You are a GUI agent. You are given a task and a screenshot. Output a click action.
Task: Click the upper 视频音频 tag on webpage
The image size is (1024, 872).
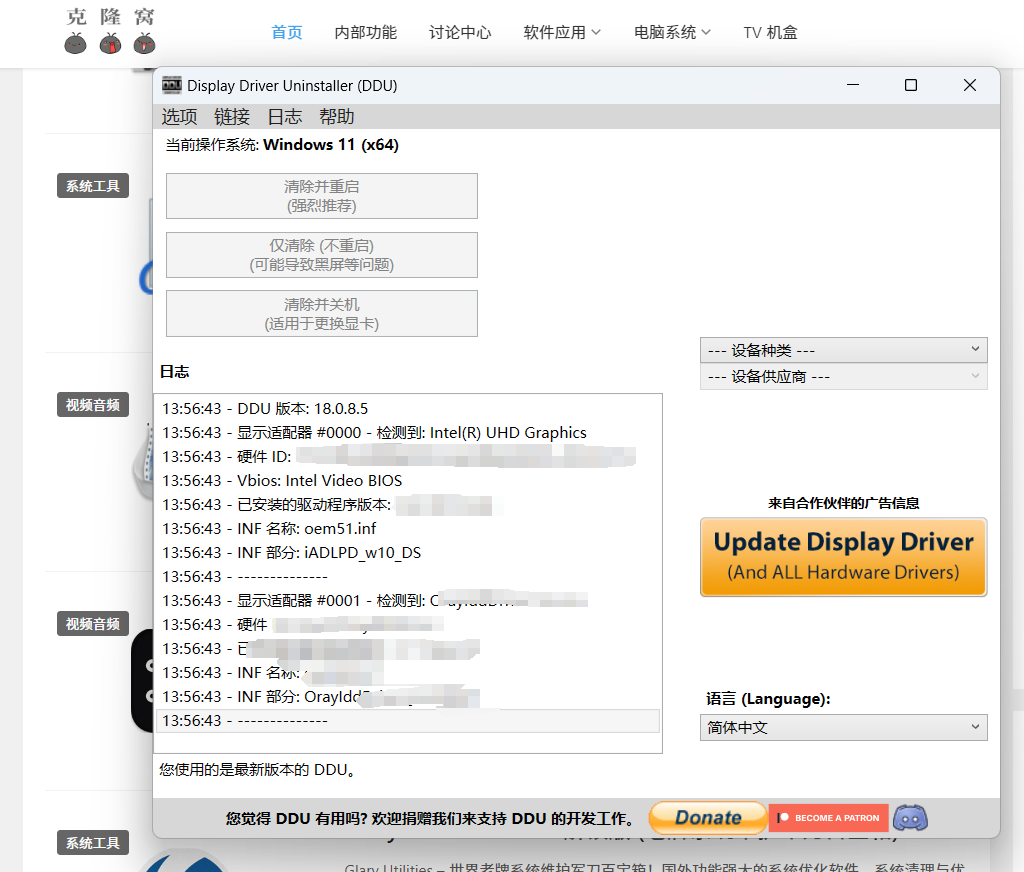(x=93, y=404)
